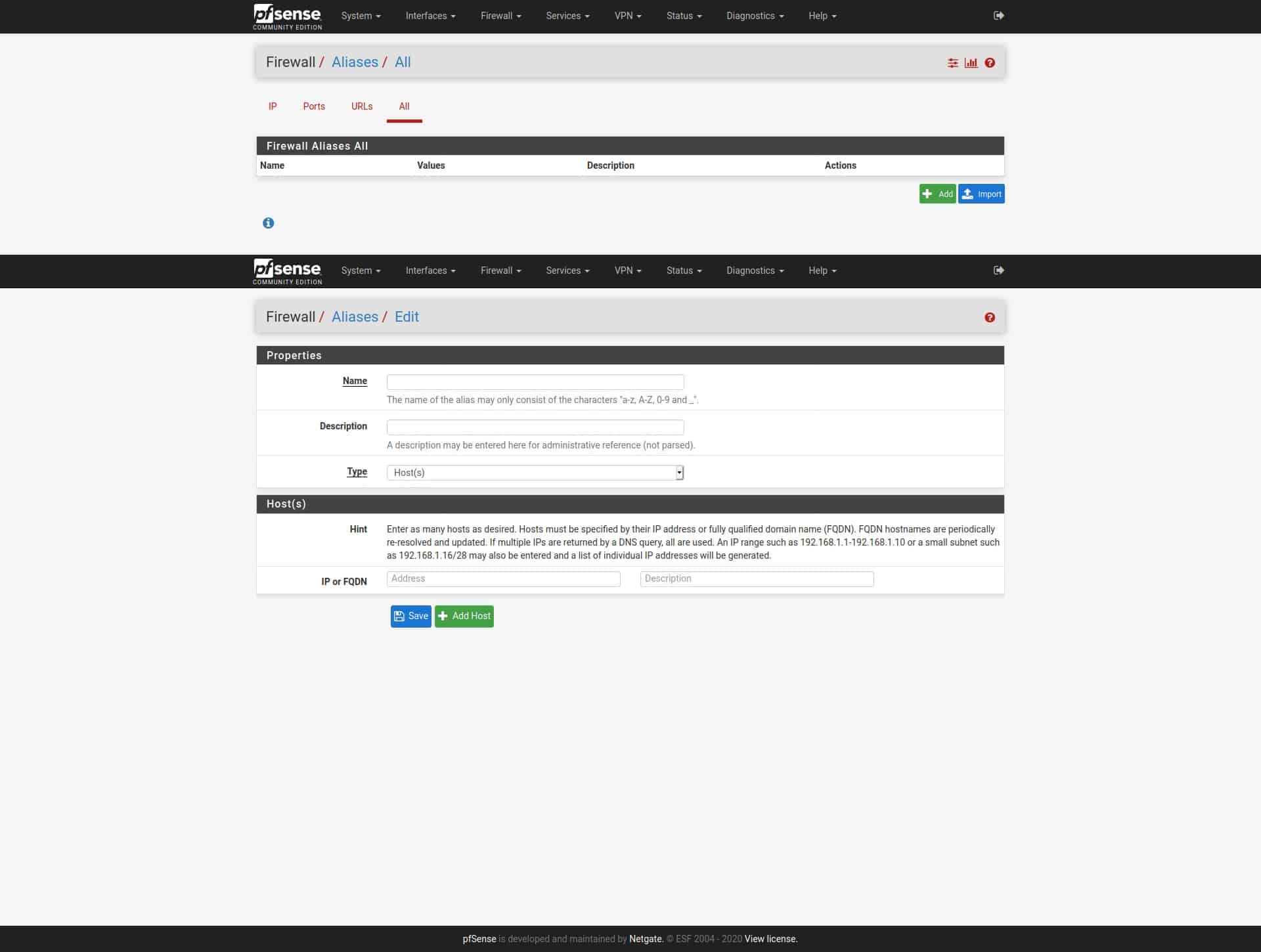Open the Type Host(s) dropdown
Screen dimensions: 1261x952
[535, 473]
